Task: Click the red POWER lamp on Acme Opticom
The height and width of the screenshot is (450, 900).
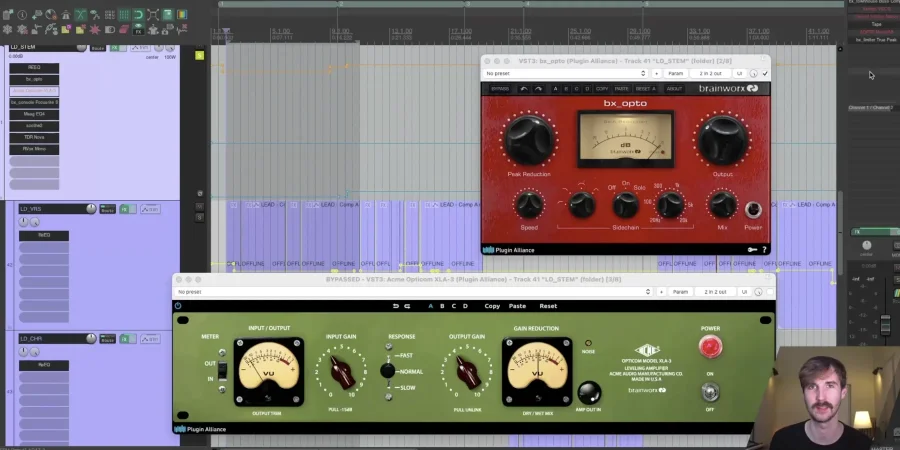Action: 710,347
